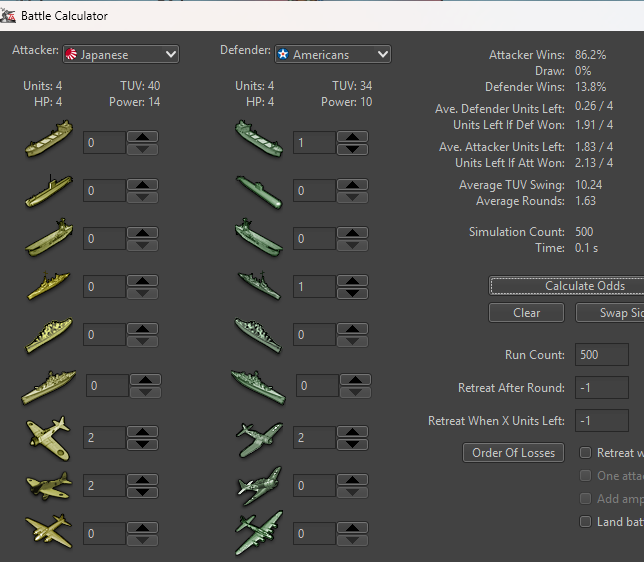Click the Japanese tactical bomber icon
This screenshot has width=644, height=562.
[x=49, y=486]
